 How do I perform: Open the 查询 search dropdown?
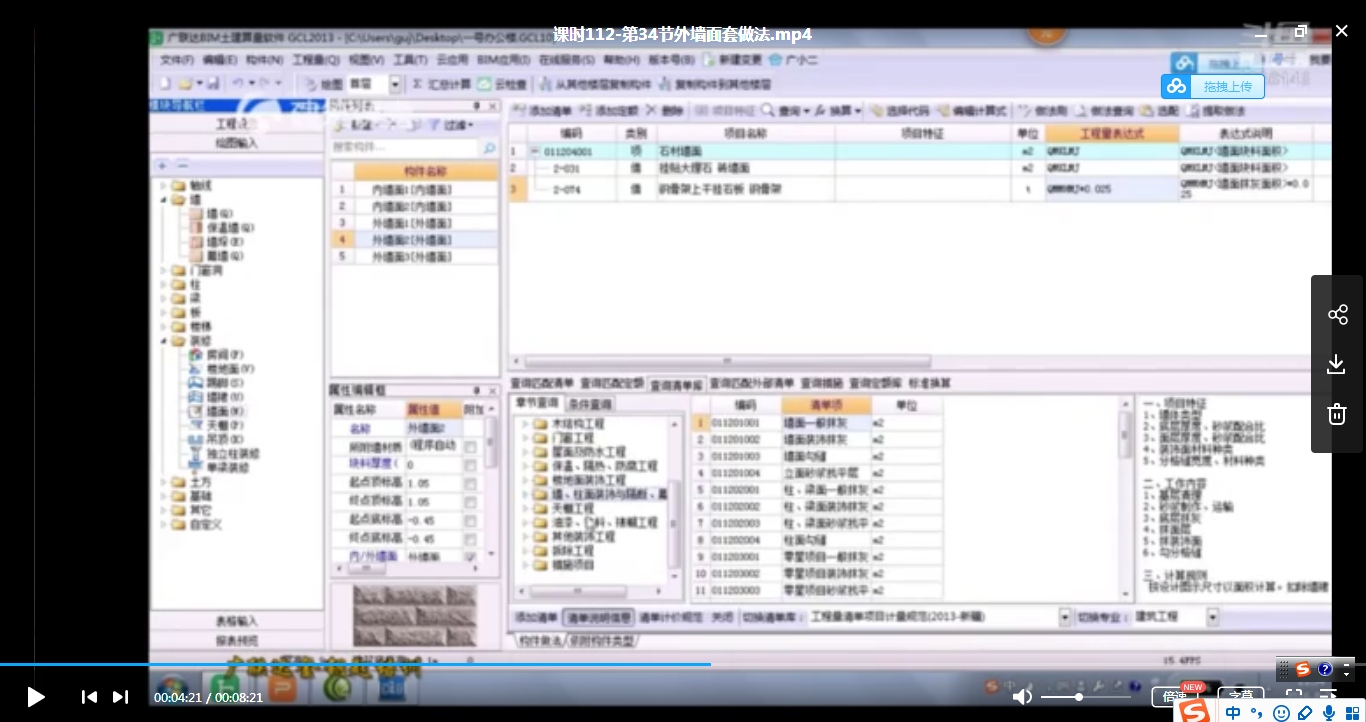(786, 111)
